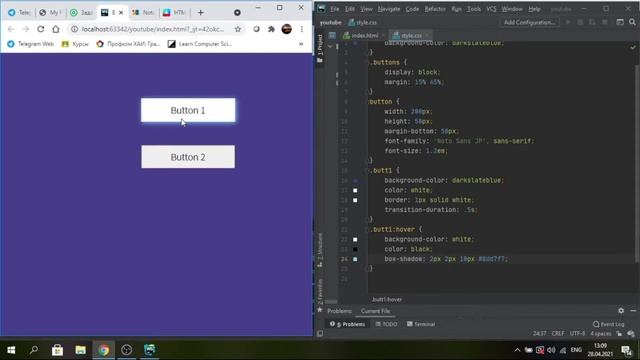The height and width of the screenshot is (360, 640).
Task: Open Chrome extensions puzzle icon
Action: (x=271, y=29)
